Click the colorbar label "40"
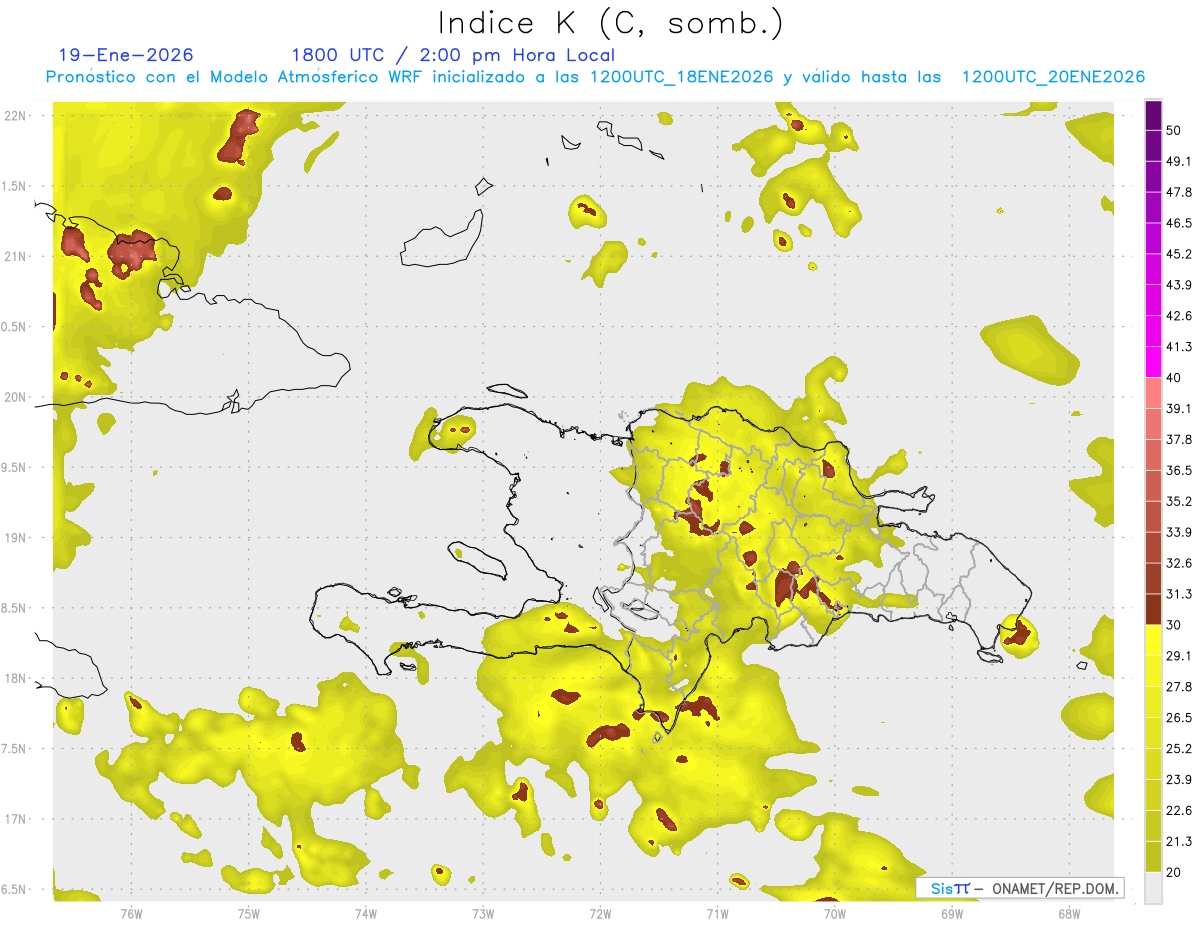Viewport: 1200px width, 927px height. (1174, 378)
